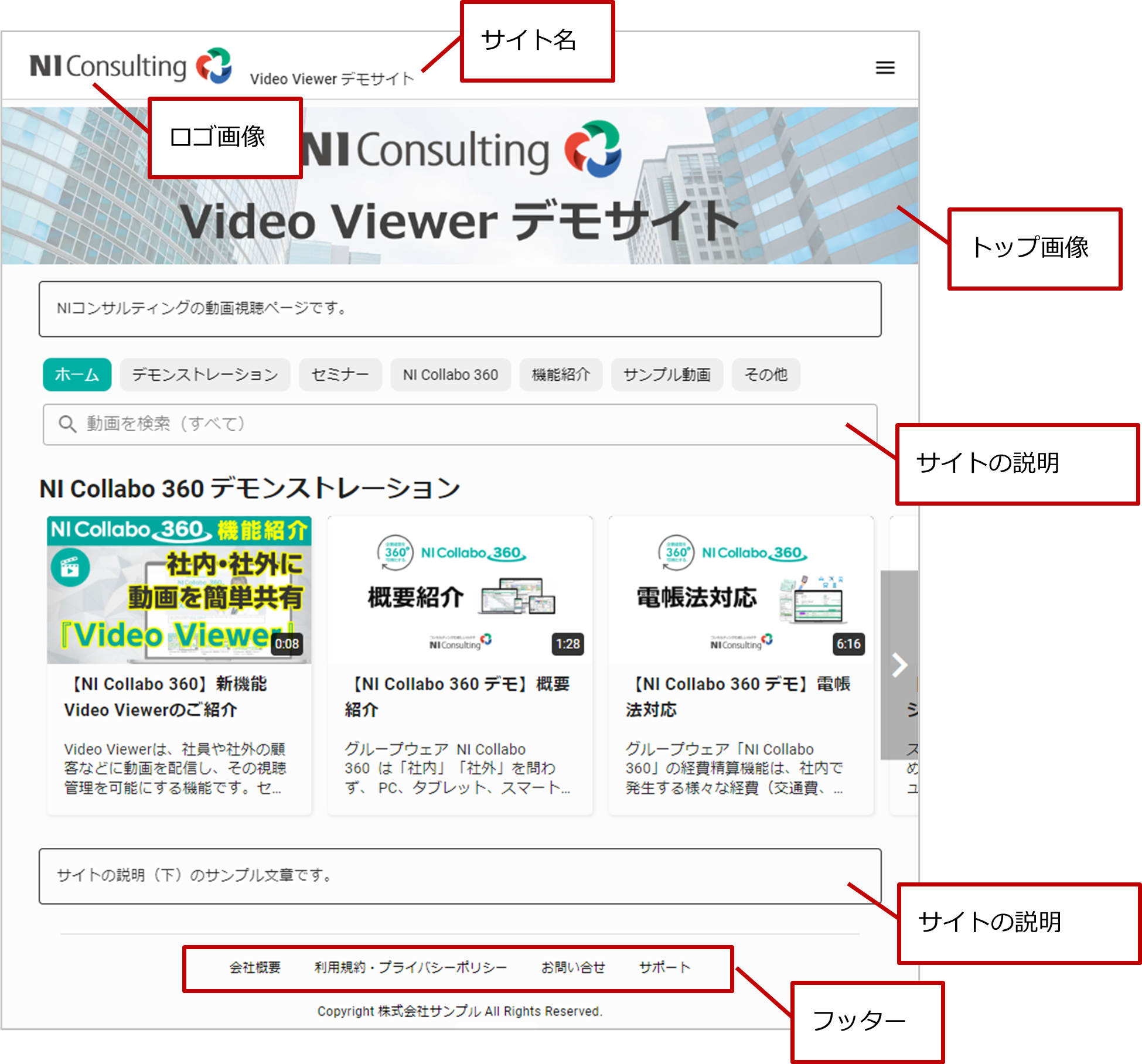This screenshot has height=1064, width=1142.
Task: Select the 機能紹介 tab
Action: (x=561, y=374)
